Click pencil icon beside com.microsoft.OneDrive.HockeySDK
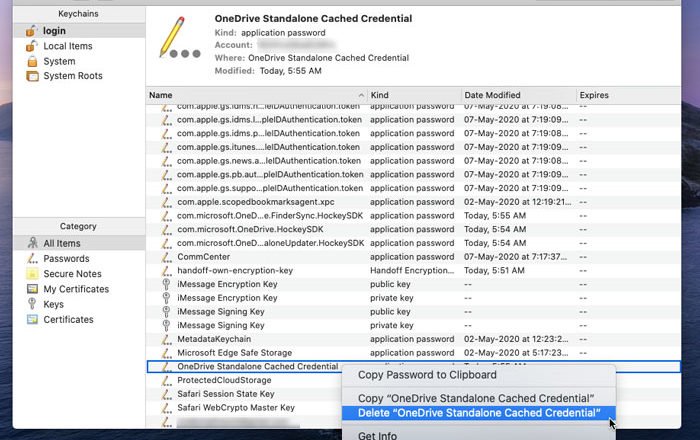Screen dimensions: 700x440 (x=167, y=230)
